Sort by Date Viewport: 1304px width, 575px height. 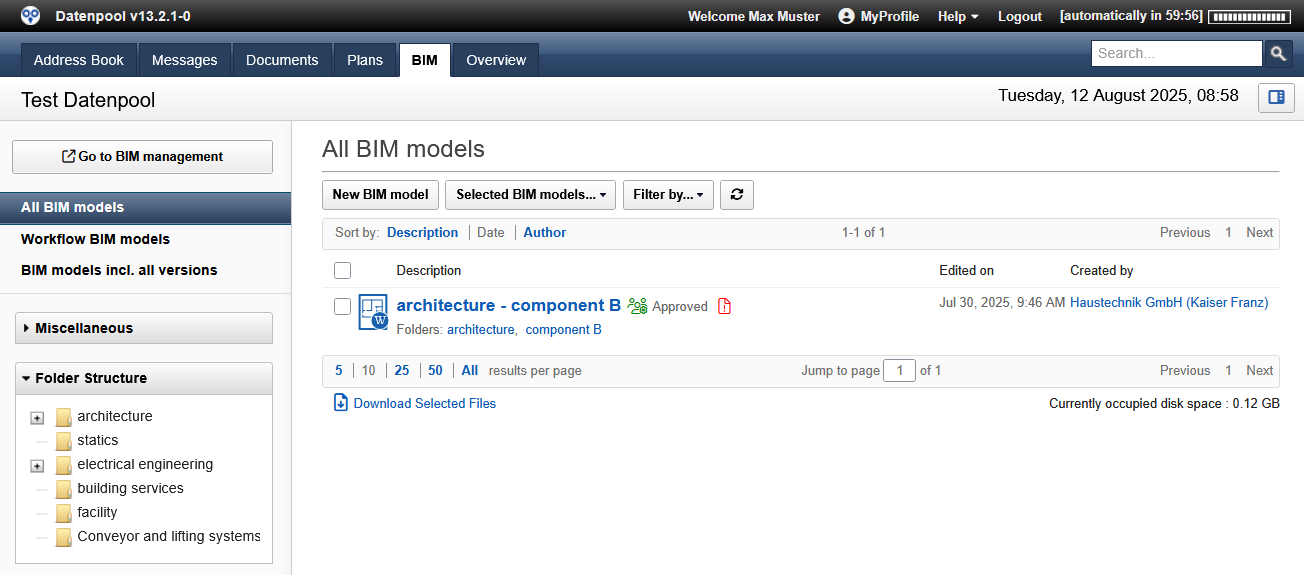pos(491,232)
